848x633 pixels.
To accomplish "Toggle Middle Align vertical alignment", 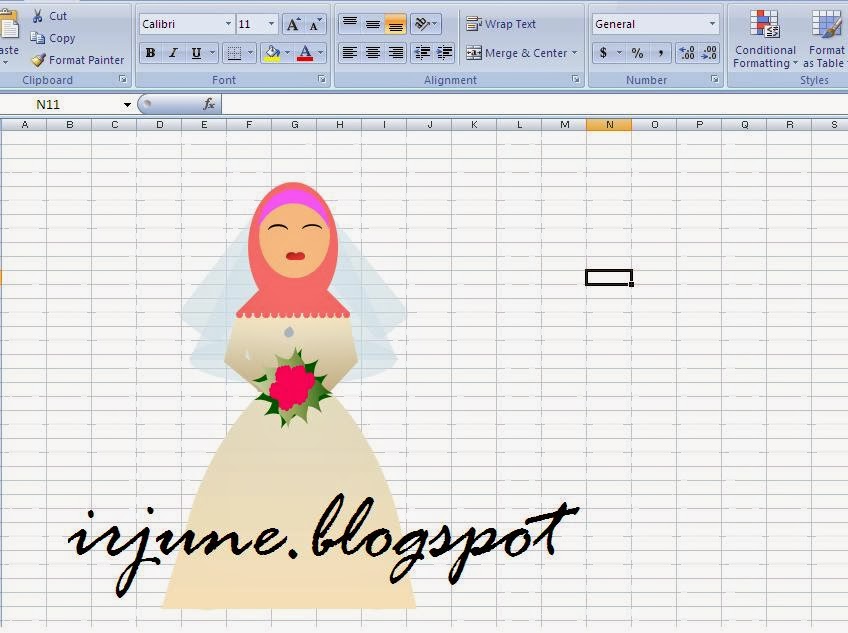I will (371, 23).
